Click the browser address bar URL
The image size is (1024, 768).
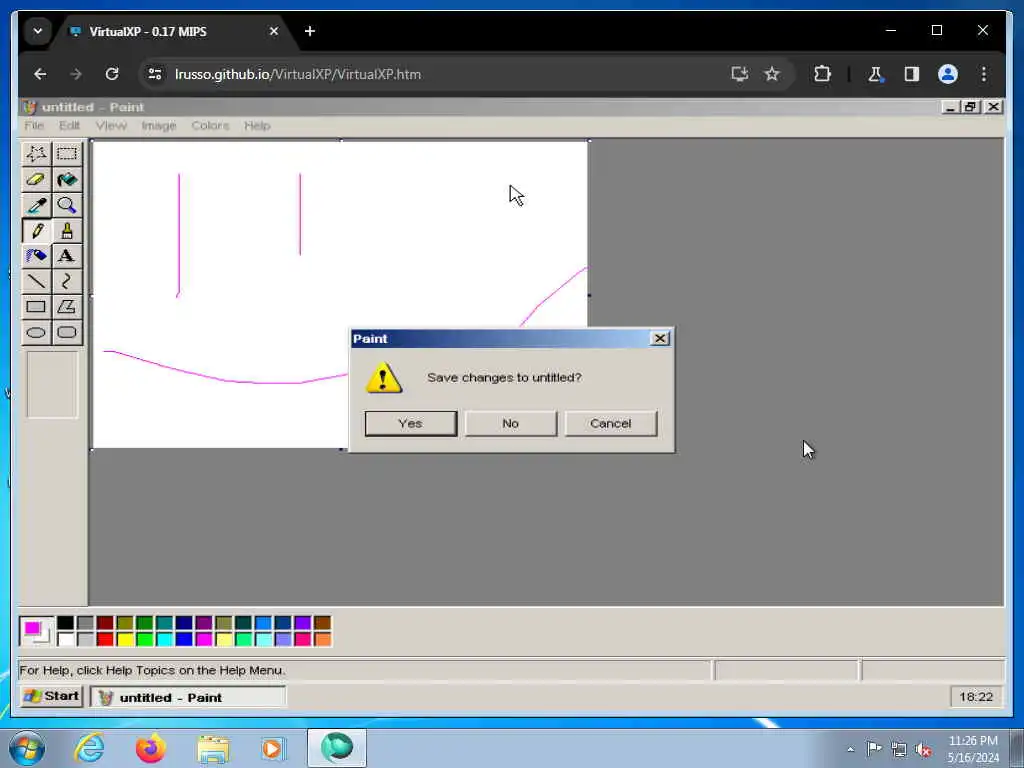point(298,74)
